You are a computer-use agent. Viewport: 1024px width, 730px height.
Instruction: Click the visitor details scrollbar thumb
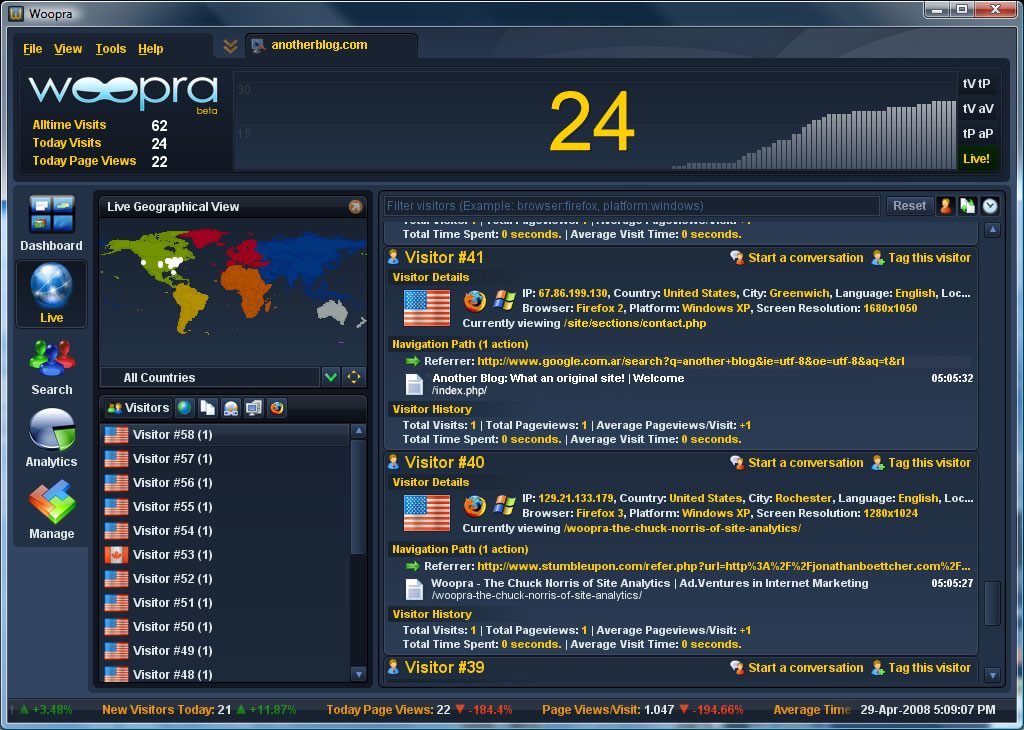pyautogui.click(x=992, y=603)
